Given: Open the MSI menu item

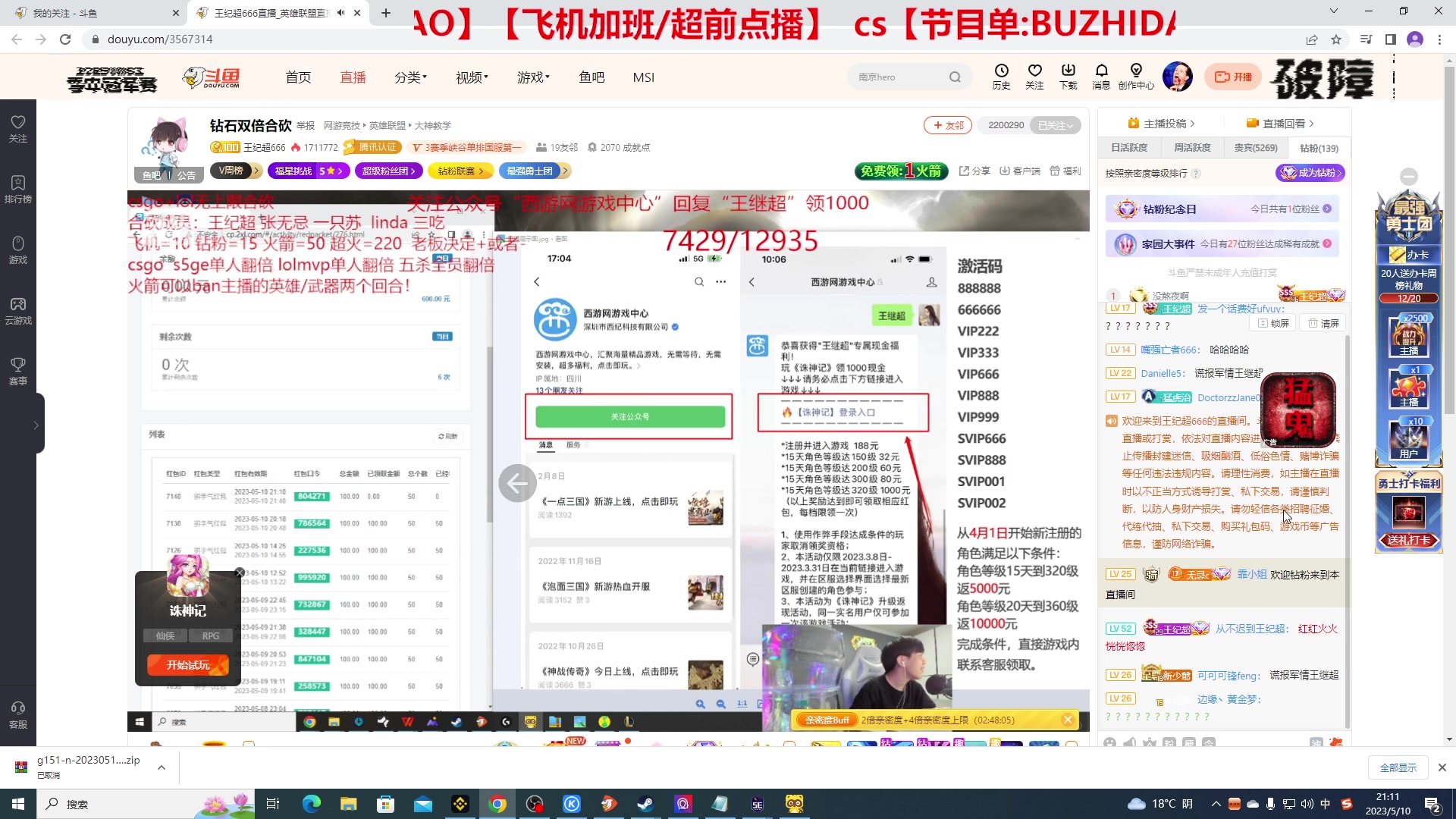Looking at the screenshot, I should coord(643,77).
